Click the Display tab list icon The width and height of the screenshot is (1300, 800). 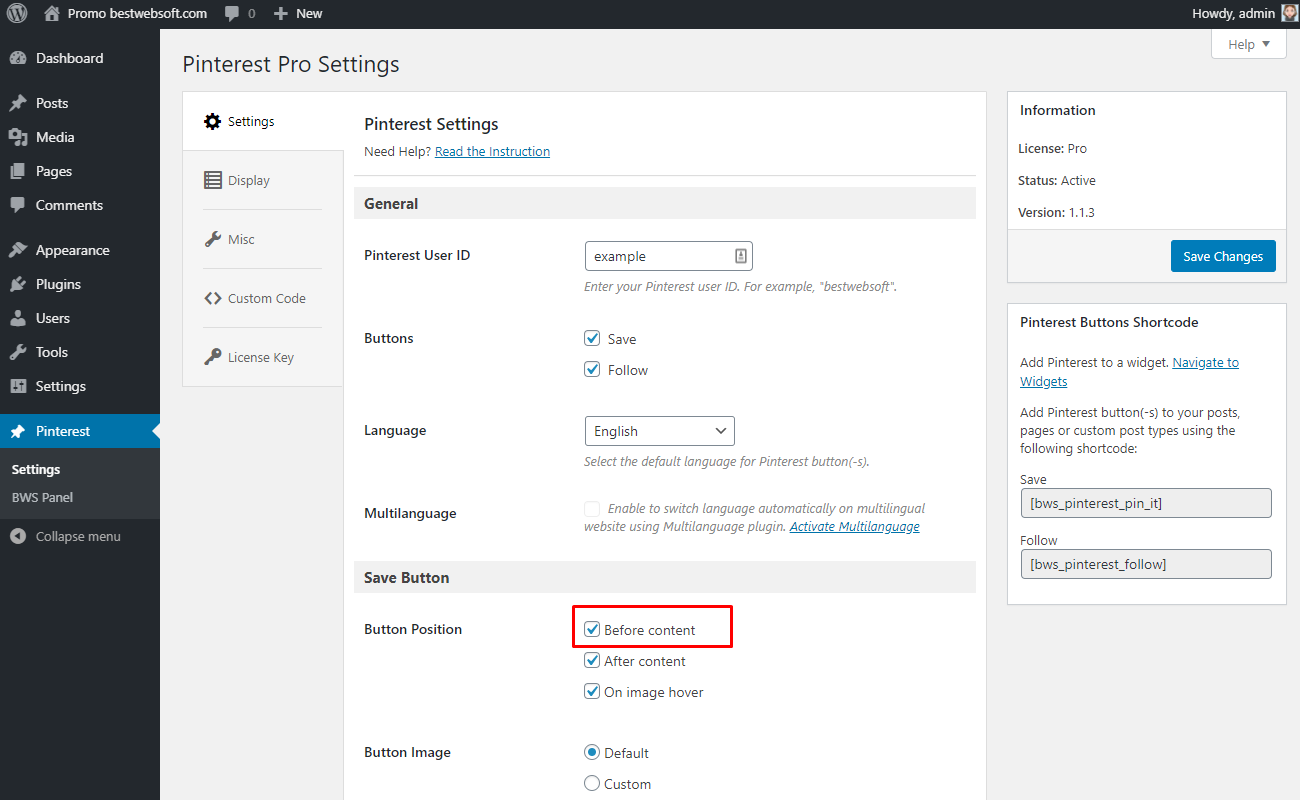212,180
